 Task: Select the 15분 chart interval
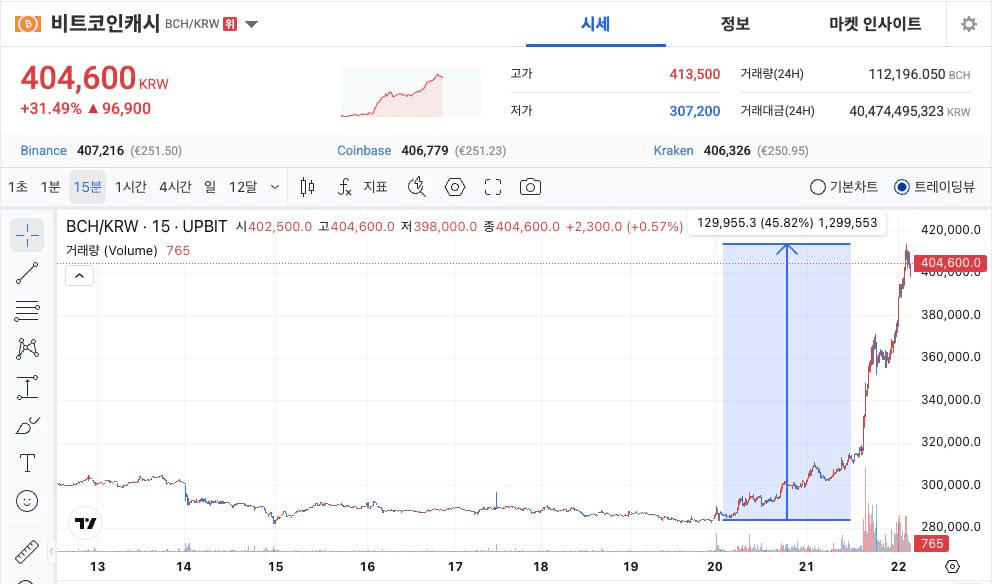coord(87,187)
